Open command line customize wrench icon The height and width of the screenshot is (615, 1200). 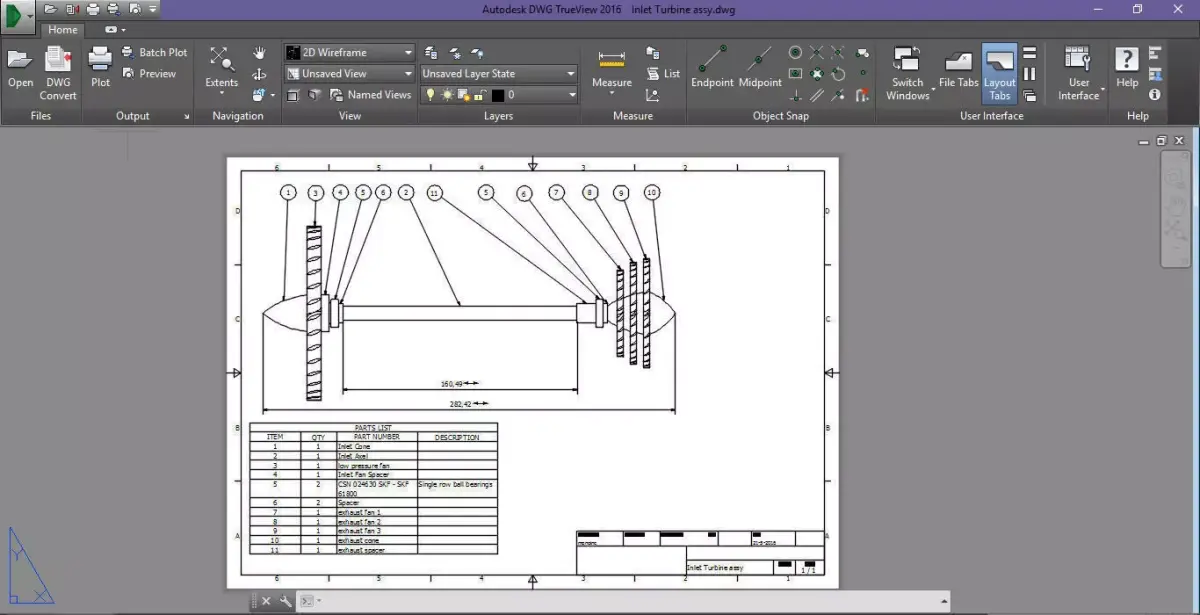click(286, 601)
